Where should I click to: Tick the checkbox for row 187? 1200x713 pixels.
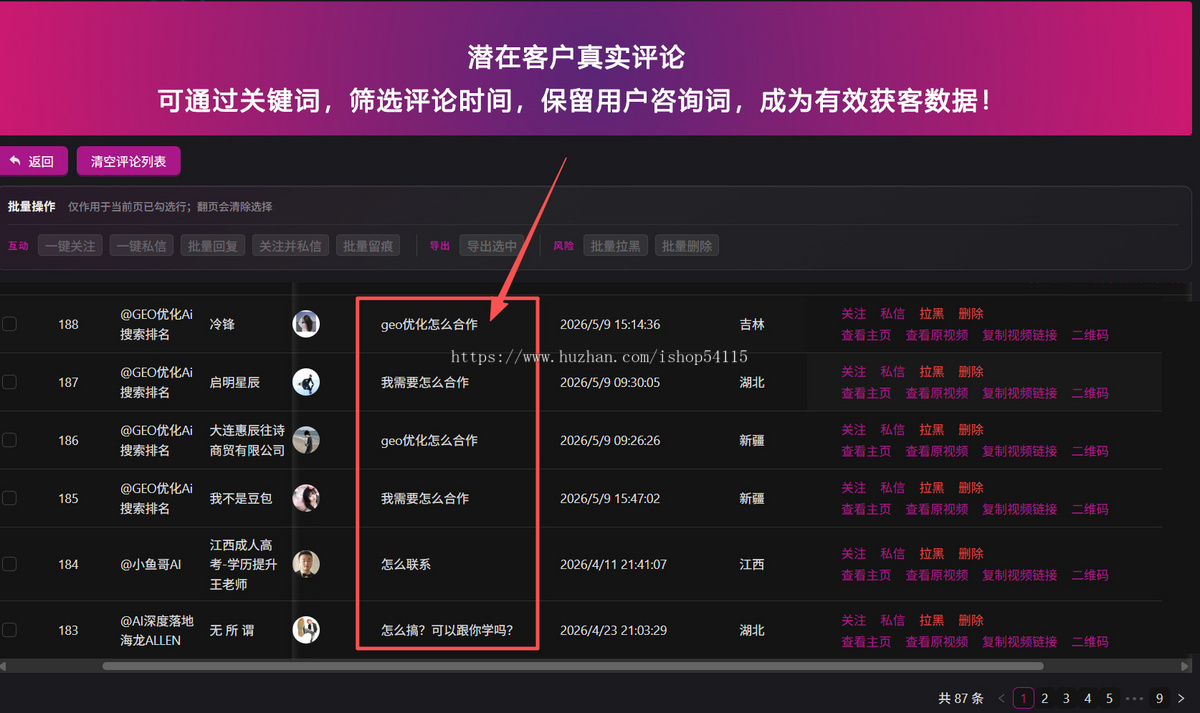point(9,382)
